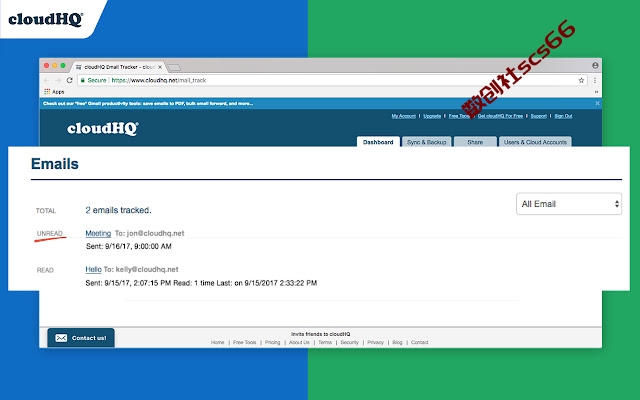This screenshot has width=640, height=400.
Task: Click the Sign Out link
Action: (x=563, y=116)
